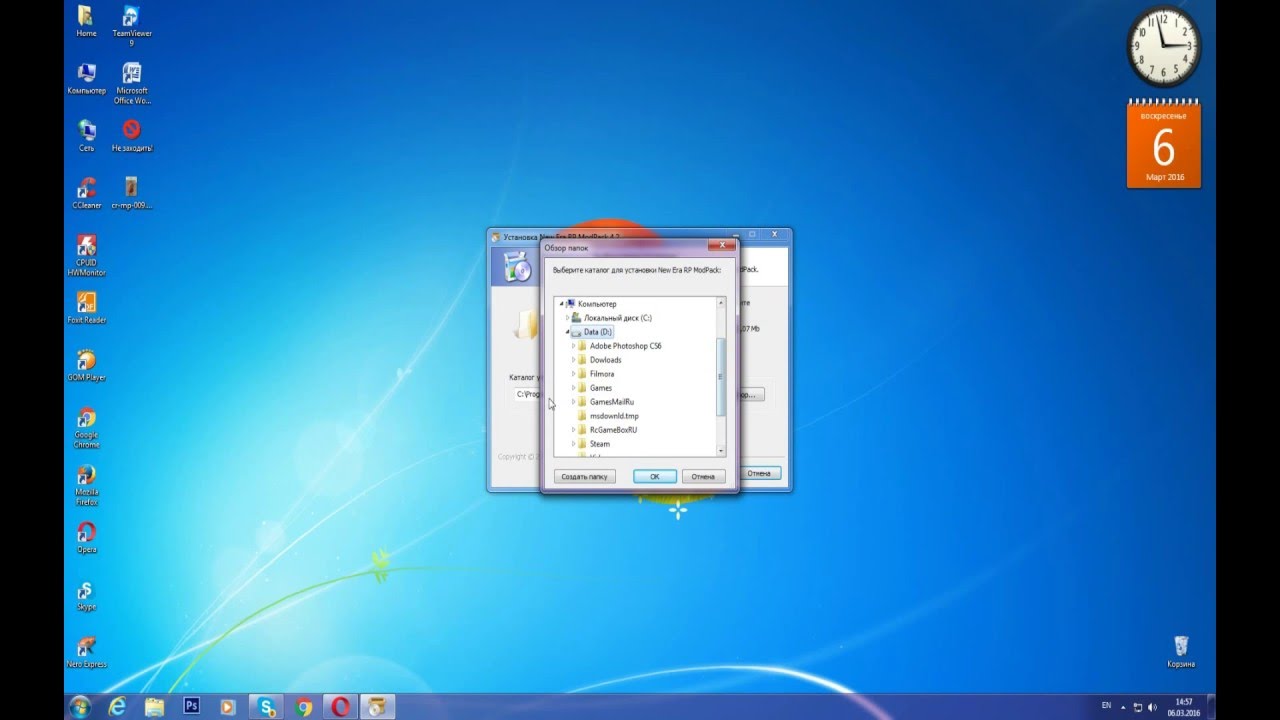1280x720 pixels.
Task: Select the msdownld.tmp folder
Action: tap(607, 415)
